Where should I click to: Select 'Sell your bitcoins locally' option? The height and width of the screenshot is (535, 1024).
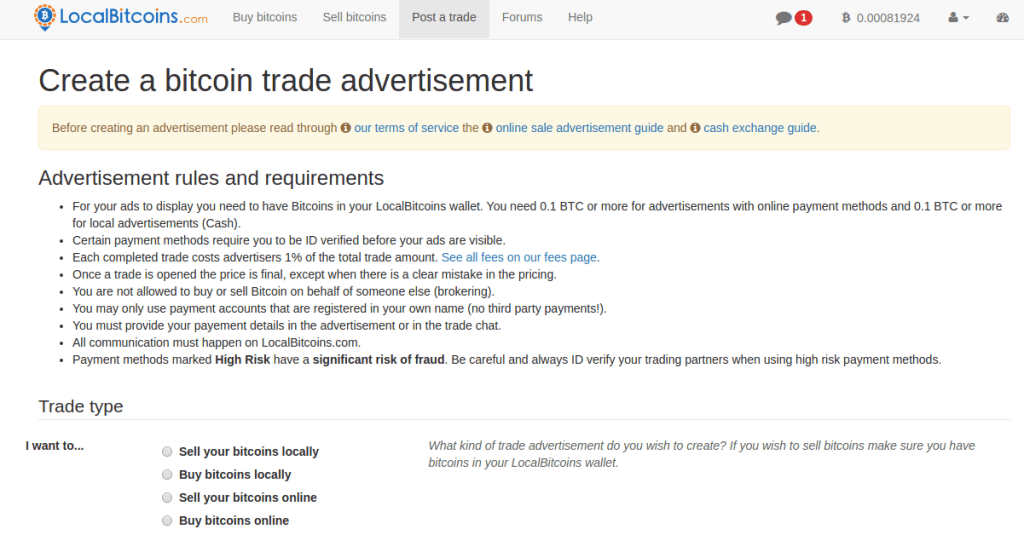click(167, 452)
